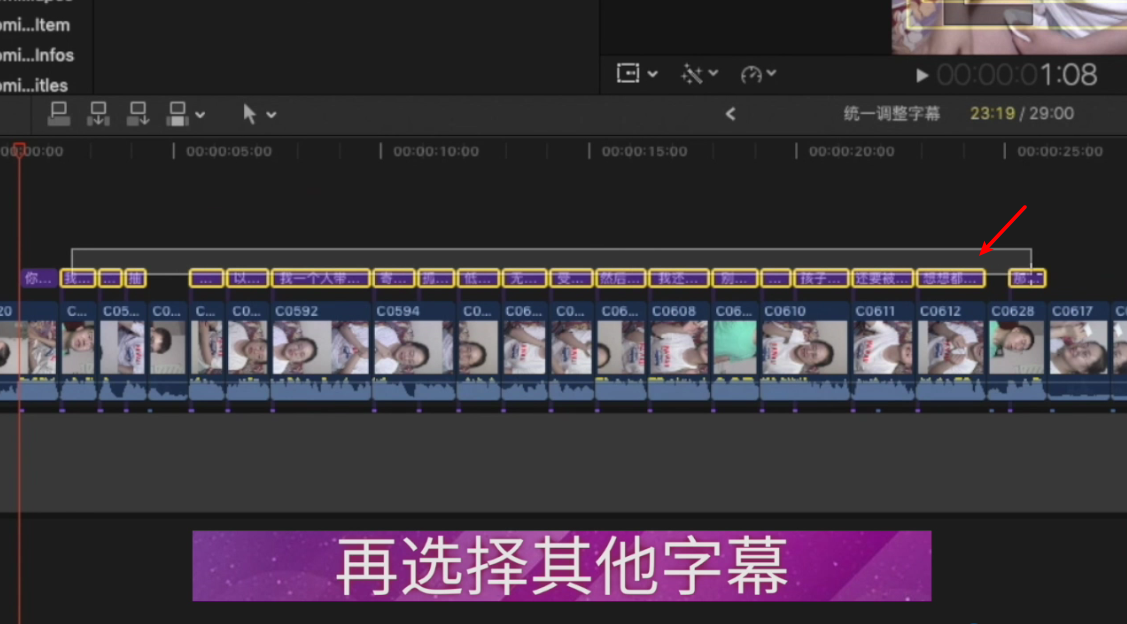Select the title clip 然后…
Screen dimensions: 1127x624
click(x=620, y=278)
